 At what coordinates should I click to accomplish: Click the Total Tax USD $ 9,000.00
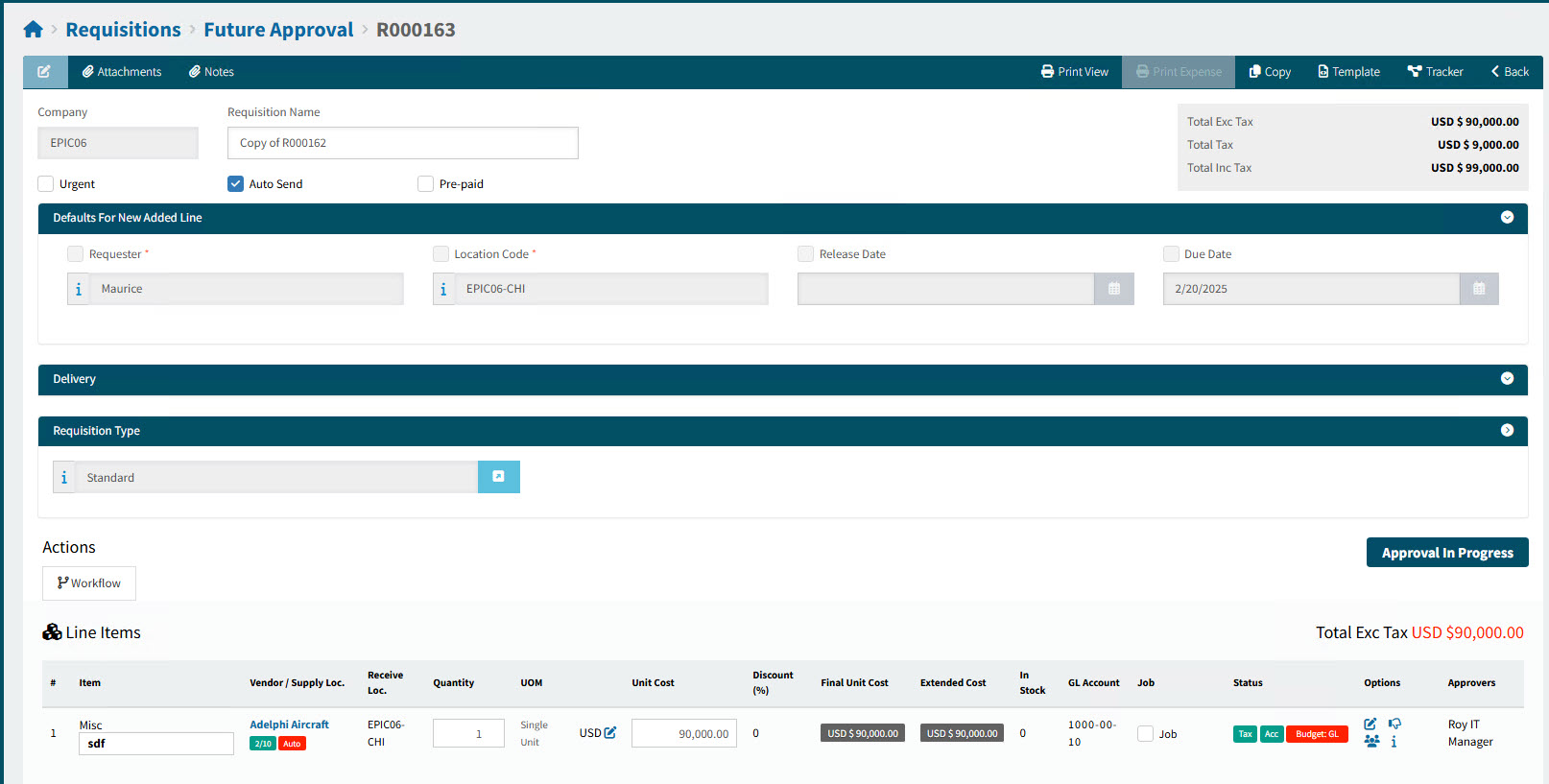(1478, 145)
